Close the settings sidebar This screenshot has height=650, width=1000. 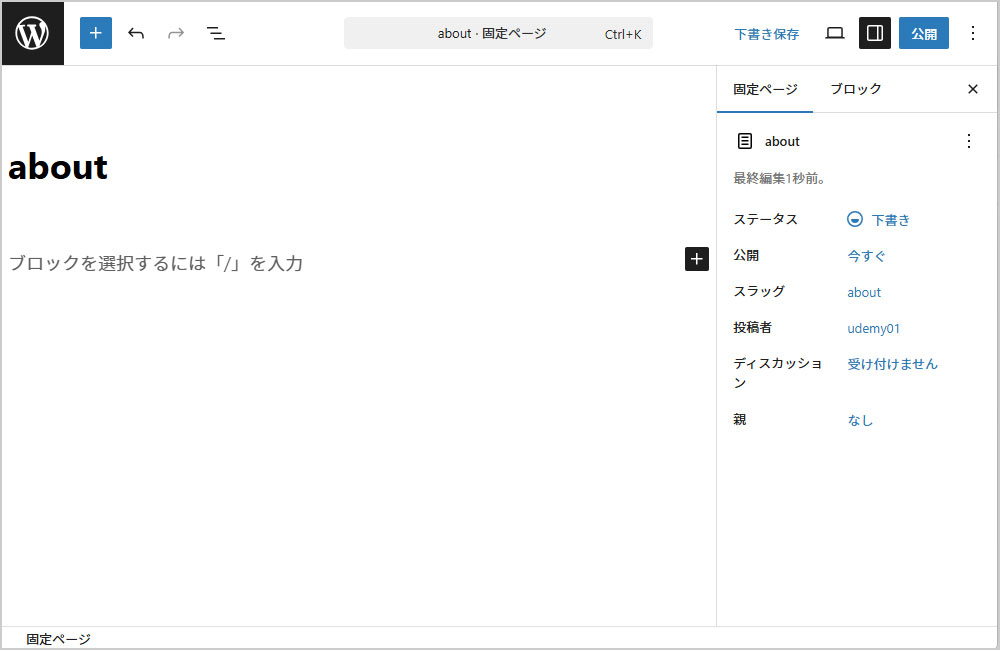(973, 89)
